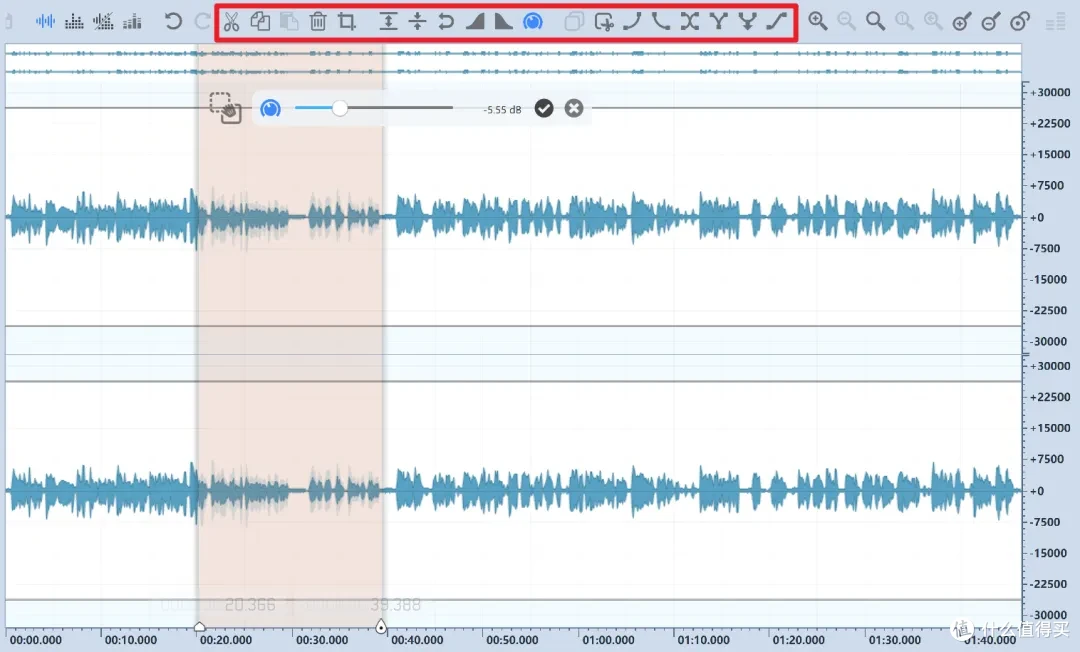Click the greyed-out zoom-out magnifier

pyautogui.click(x=847, y=21)
